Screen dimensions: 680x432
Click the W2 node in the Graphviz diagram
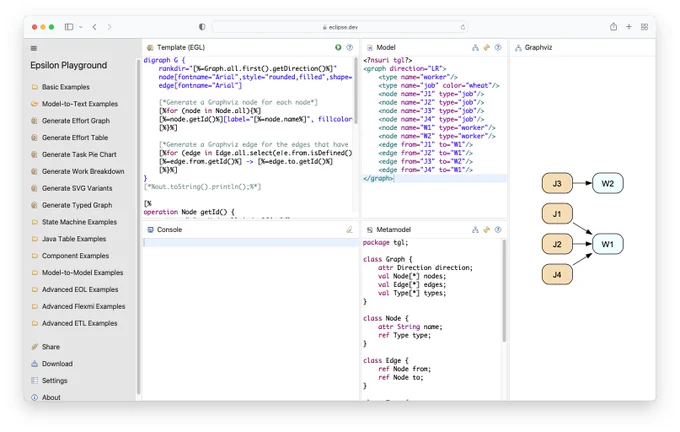pos(608,183)
